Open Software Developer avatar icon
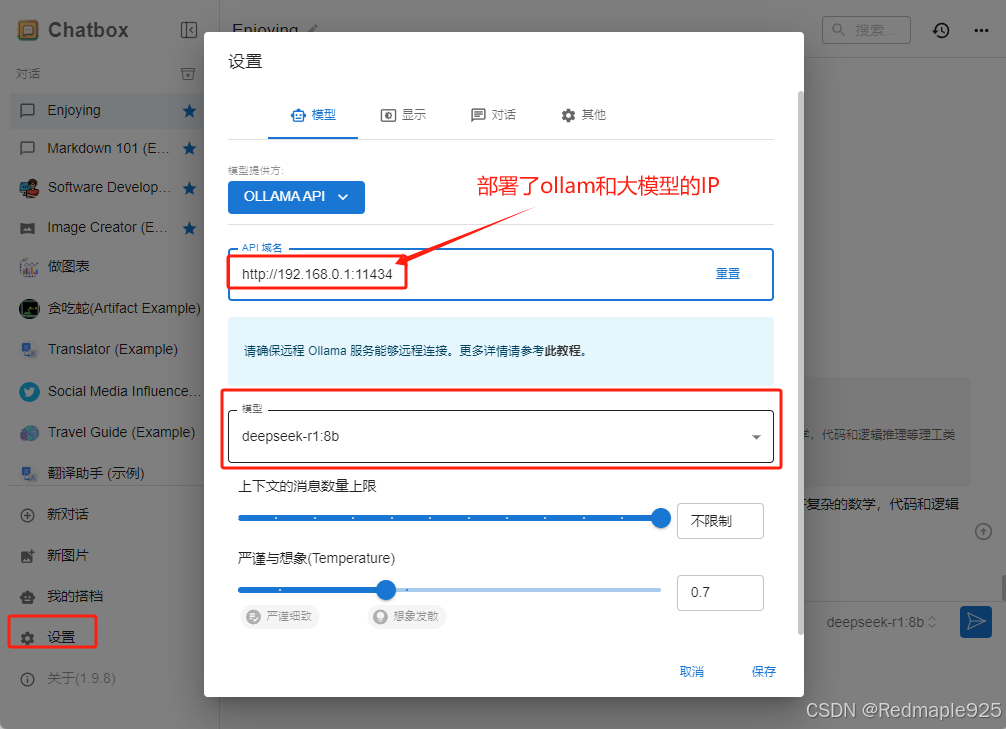1006x729 pixels. [x=29, y=188]
